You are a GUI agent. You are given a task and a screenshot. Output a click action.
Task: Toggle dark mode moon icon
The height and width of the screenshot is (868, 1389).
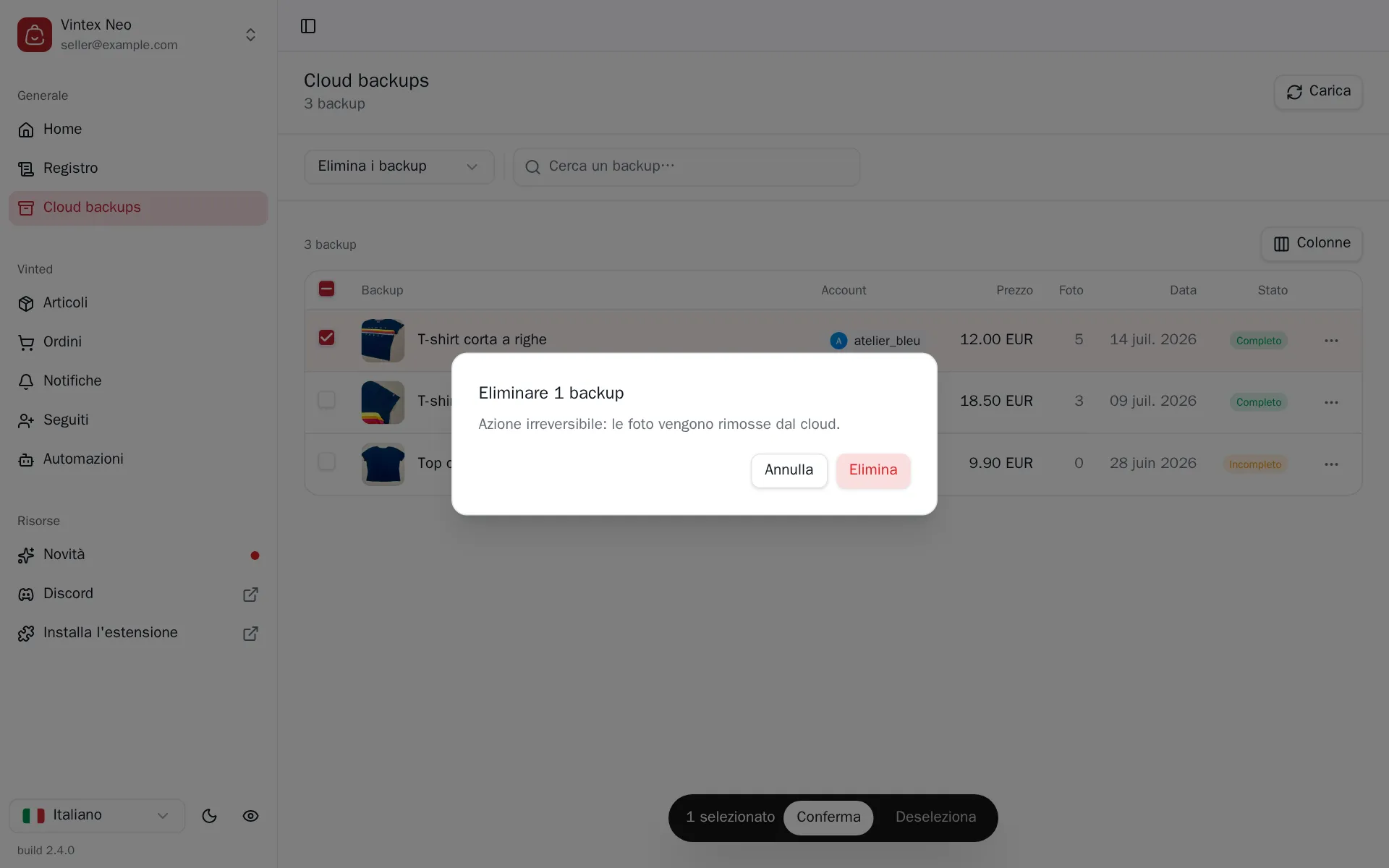(x=209, y=816)
